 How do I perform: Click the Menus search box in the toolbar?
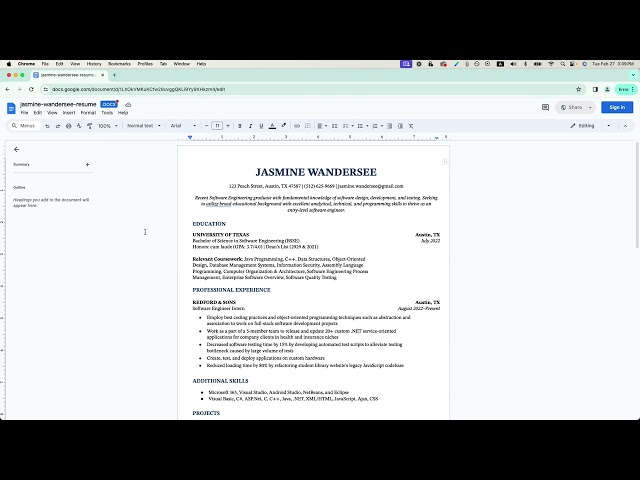coord(24,126)
